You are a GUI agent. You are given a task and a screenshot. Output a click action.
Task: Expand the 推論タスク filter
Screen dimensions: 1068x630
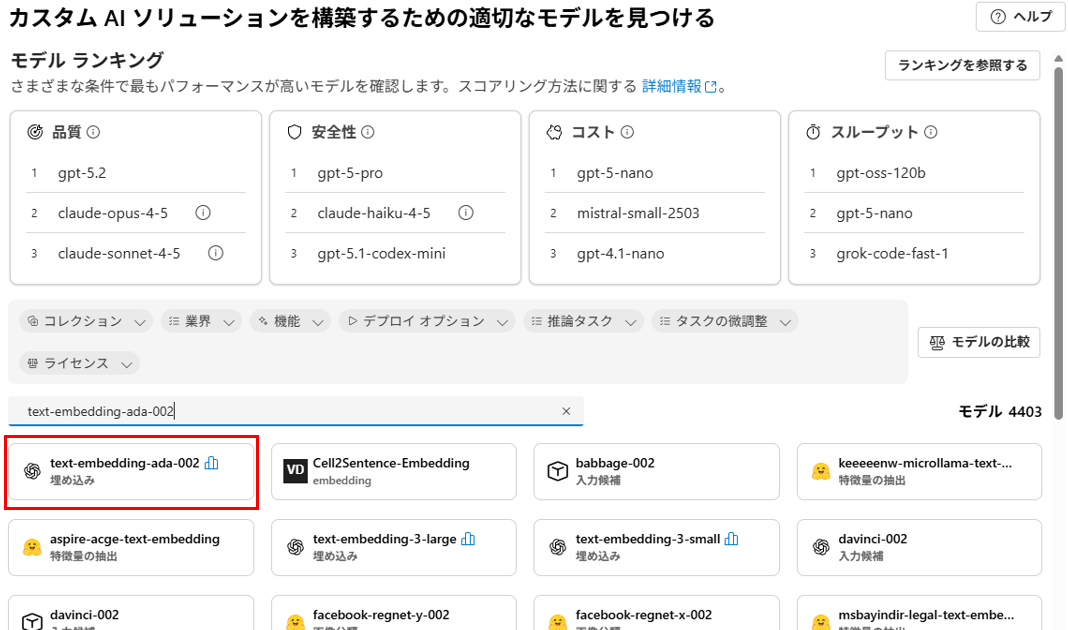584,321
